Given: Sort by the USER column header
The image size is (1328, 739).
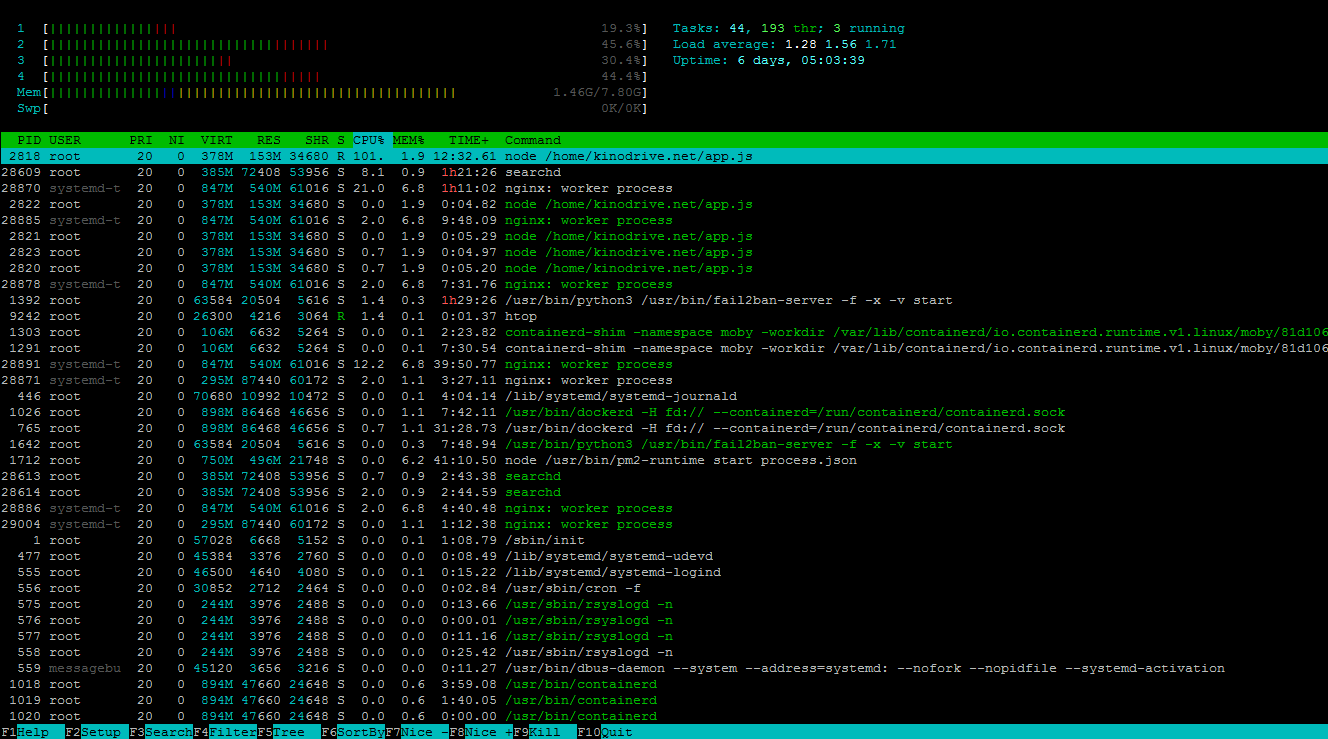Looking at the screenshot, I should [x=65, y=140].
